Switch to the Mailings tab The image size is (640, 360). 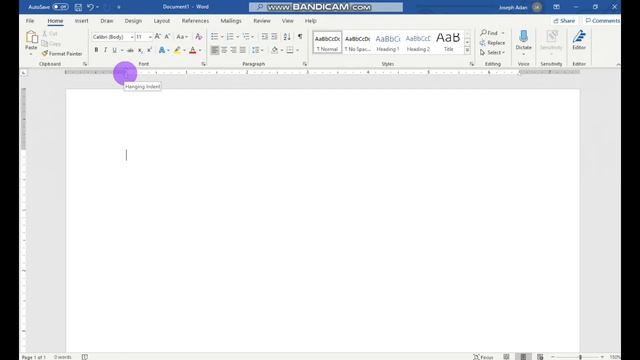[231, 20]
